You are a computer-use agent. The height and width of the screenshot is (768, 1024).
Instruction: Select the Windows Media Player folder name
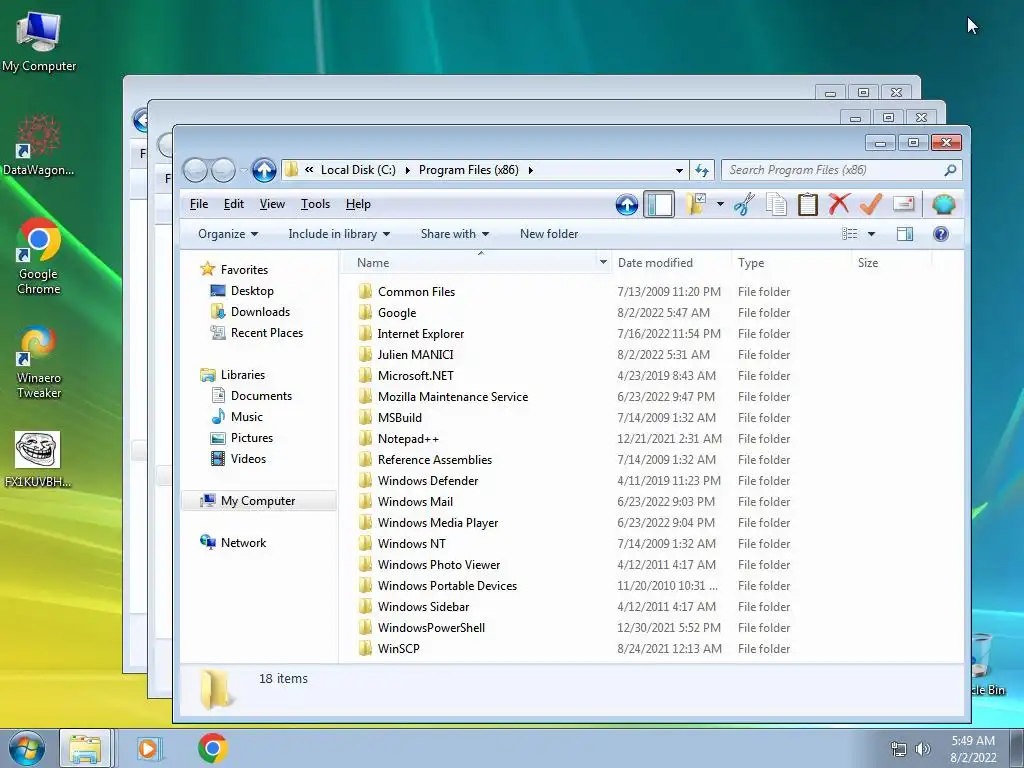point(438,522)
